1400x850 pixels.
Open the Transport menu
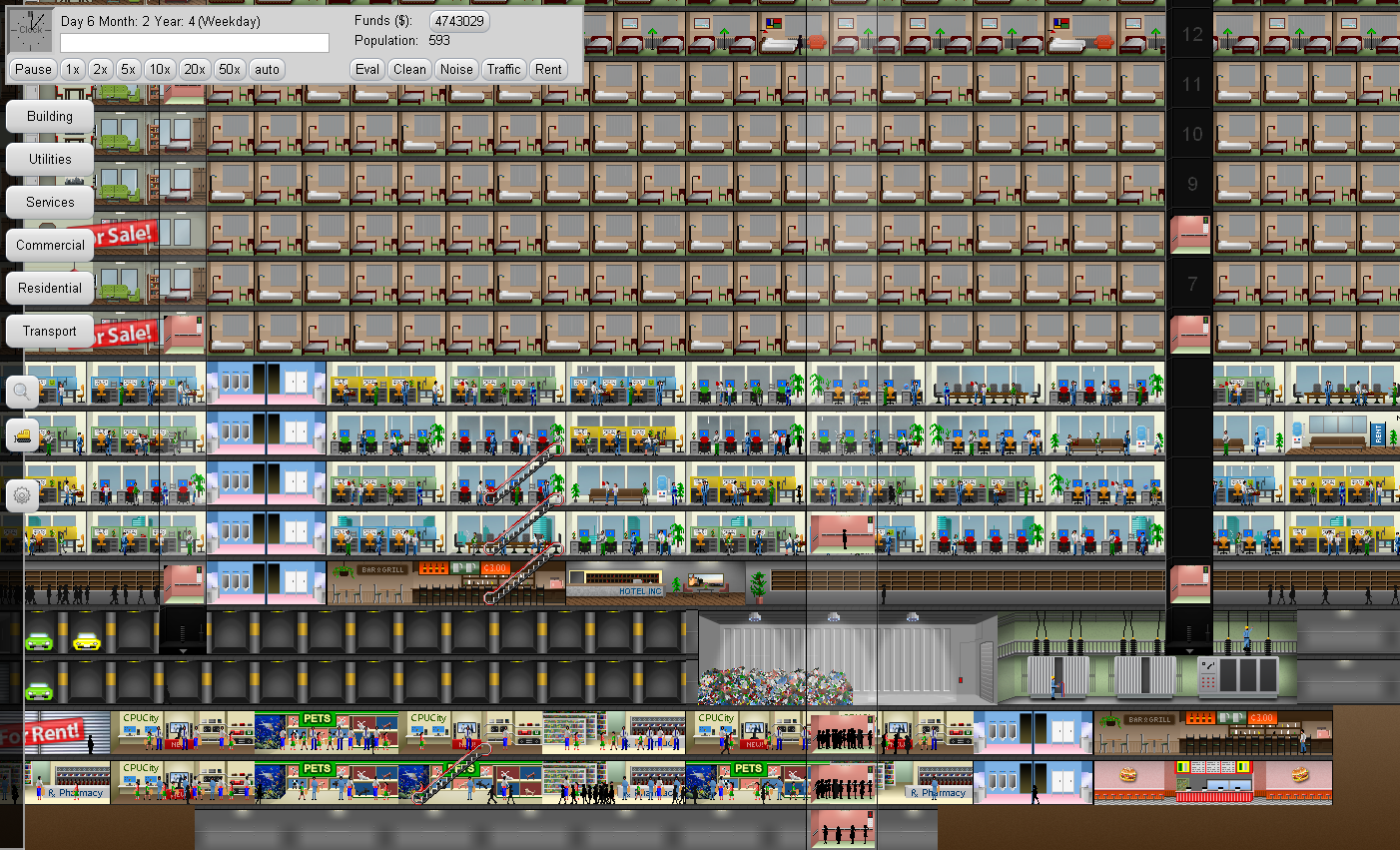point(50,332)
